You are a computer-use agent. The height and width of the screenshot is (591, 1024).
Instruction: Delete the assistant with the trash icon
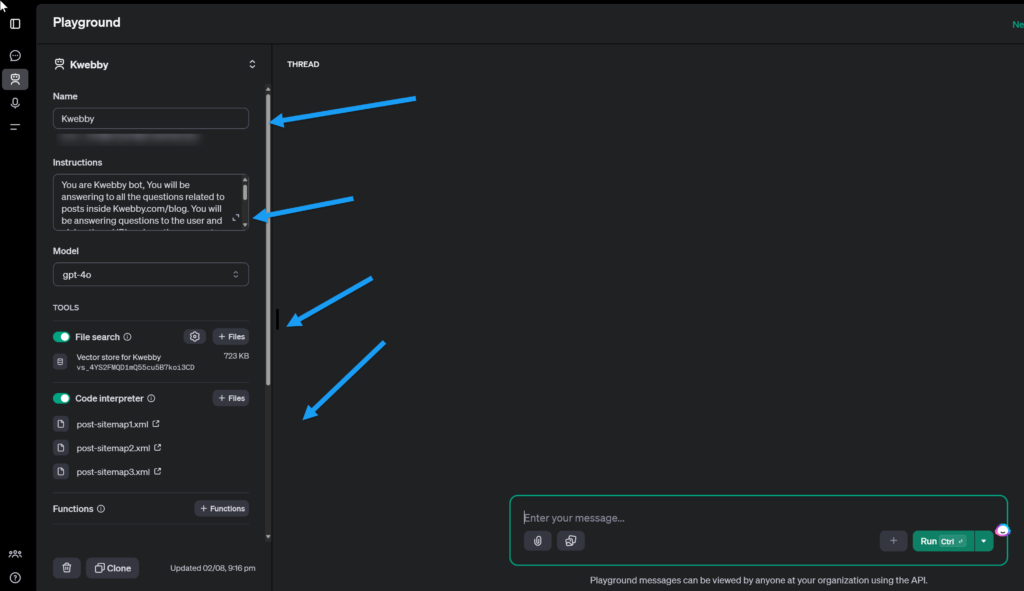(x=67, y=568)
